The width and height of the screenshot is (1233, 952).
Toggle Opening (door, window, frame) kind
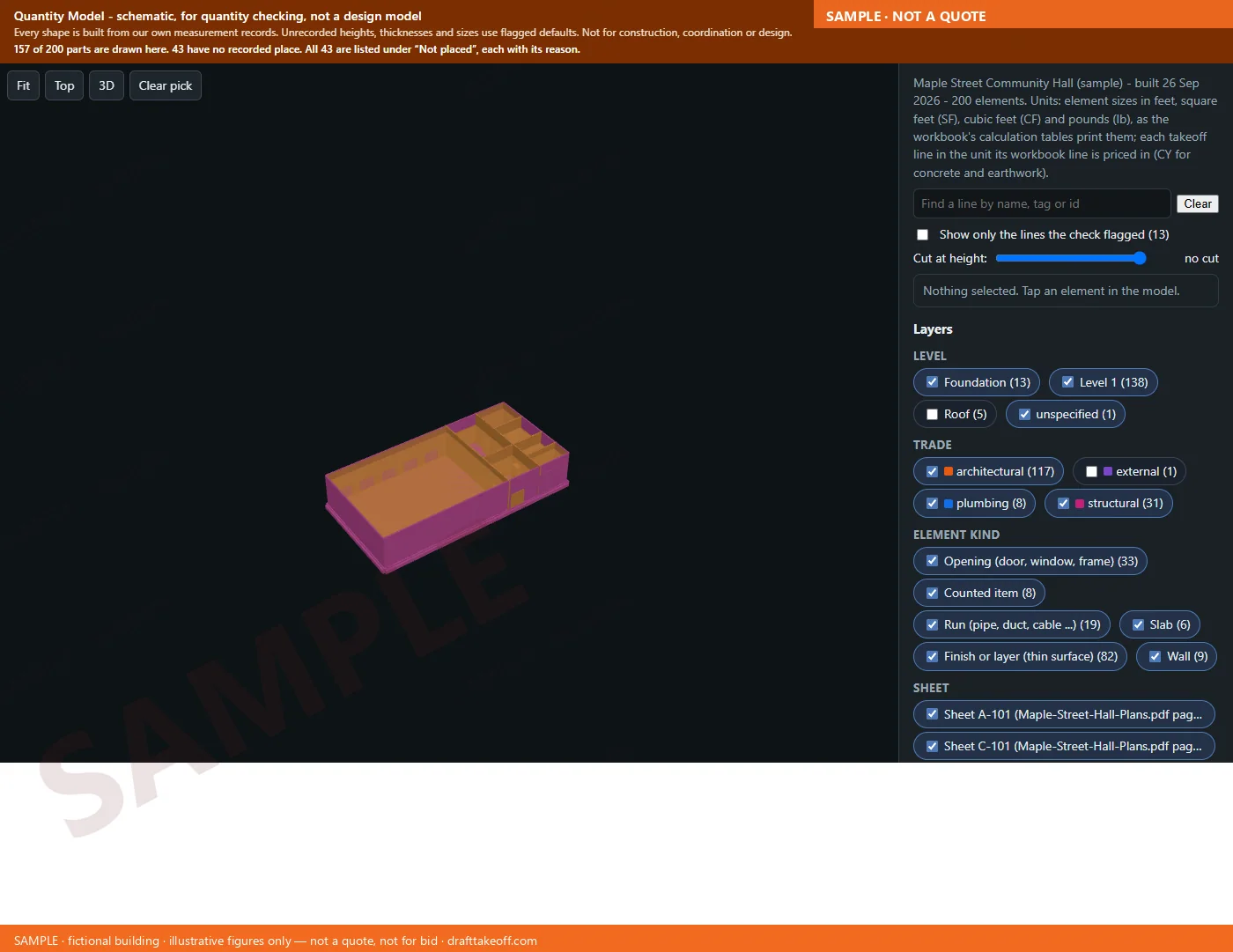[1030, 561]
